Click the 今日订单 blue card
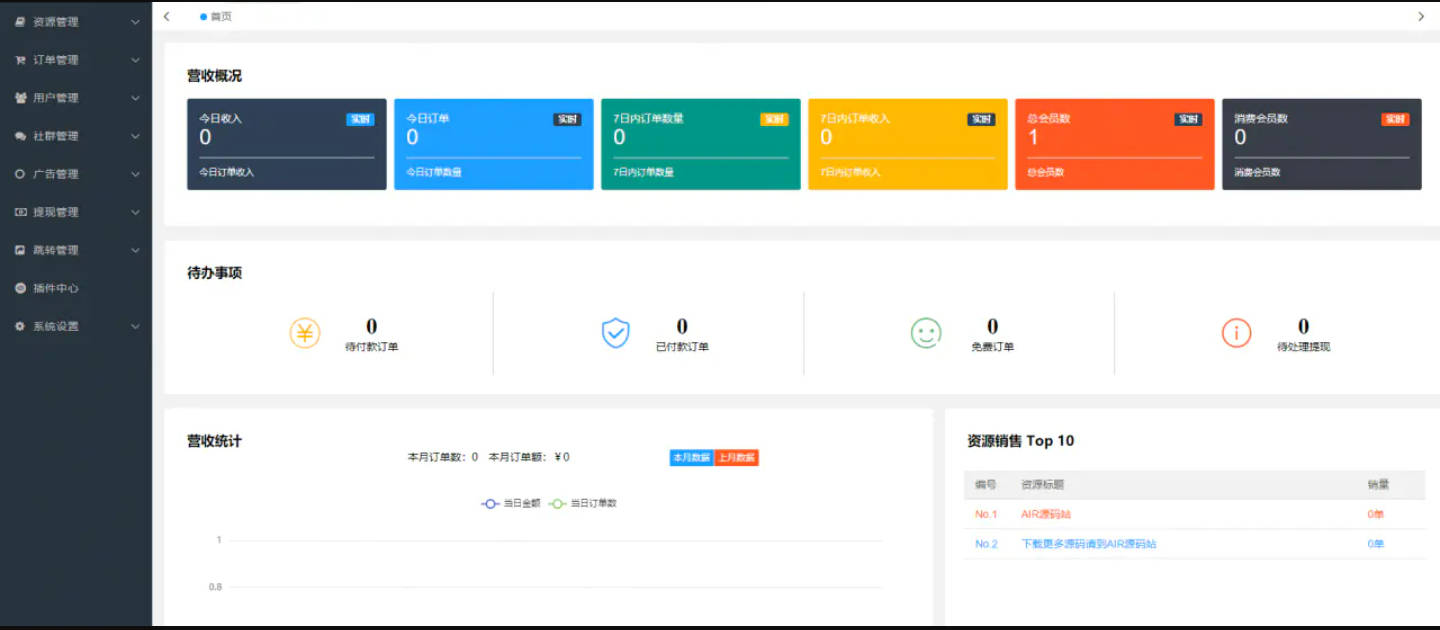The image size is (1440, 630). pyautogui.click(x=493, y=144)
